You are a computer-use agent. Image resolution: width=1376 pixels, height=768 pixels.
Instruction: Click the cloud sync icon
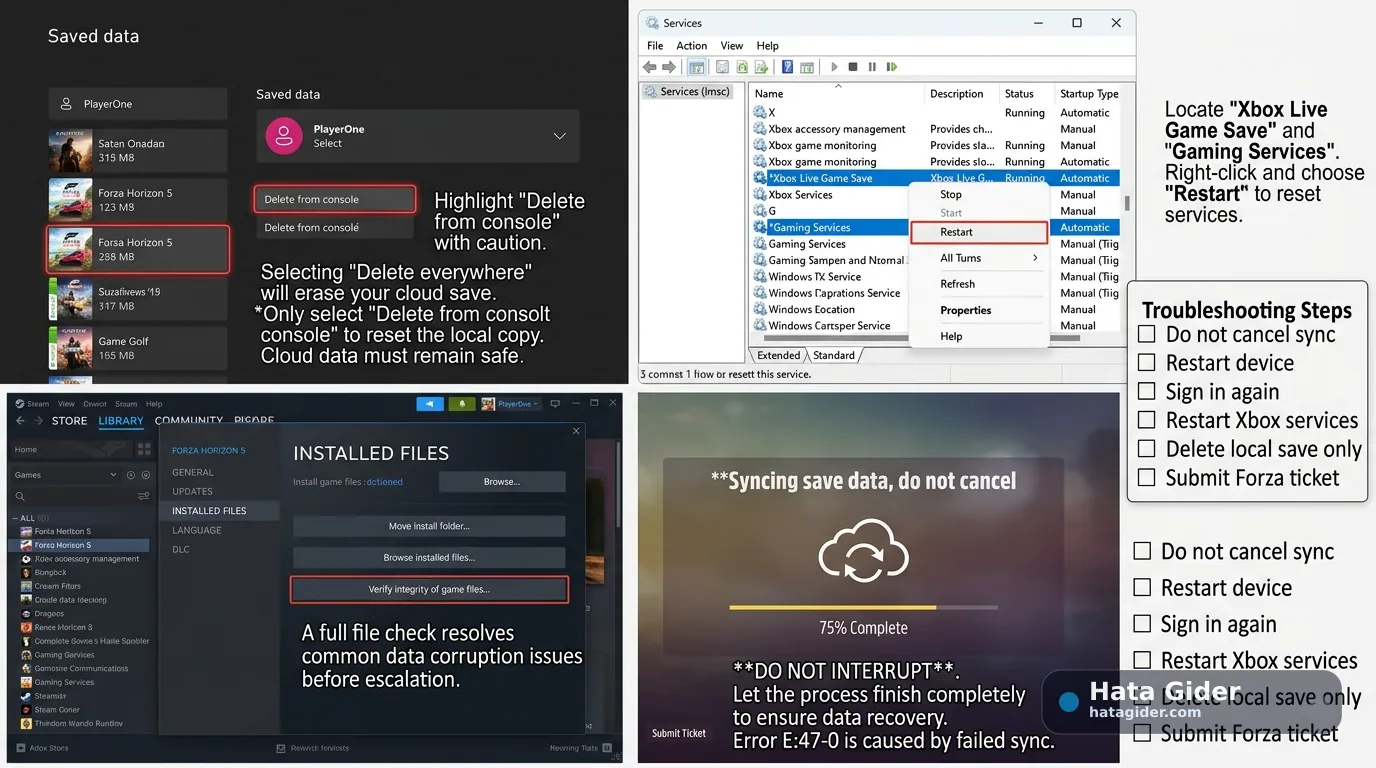coord(863,551)
